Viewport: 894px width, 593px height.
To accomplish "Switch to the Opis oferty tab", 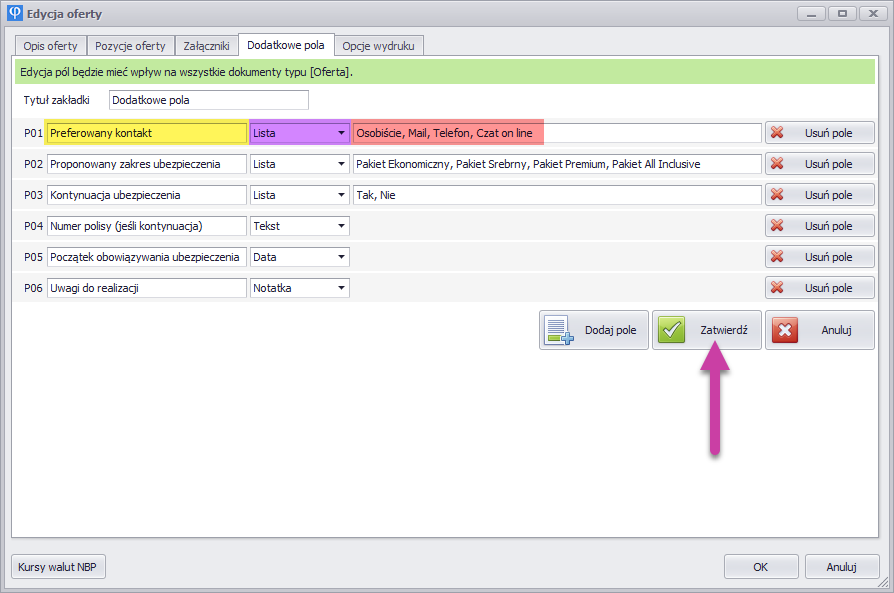I will click(x=50, y=46).
